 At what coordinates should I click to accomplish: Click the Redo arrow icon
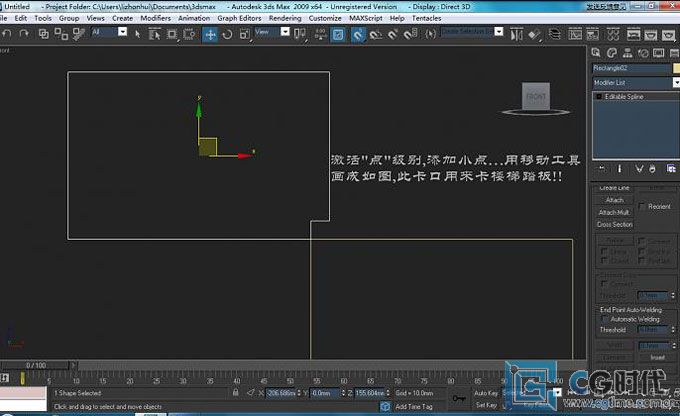click(24, 33)
